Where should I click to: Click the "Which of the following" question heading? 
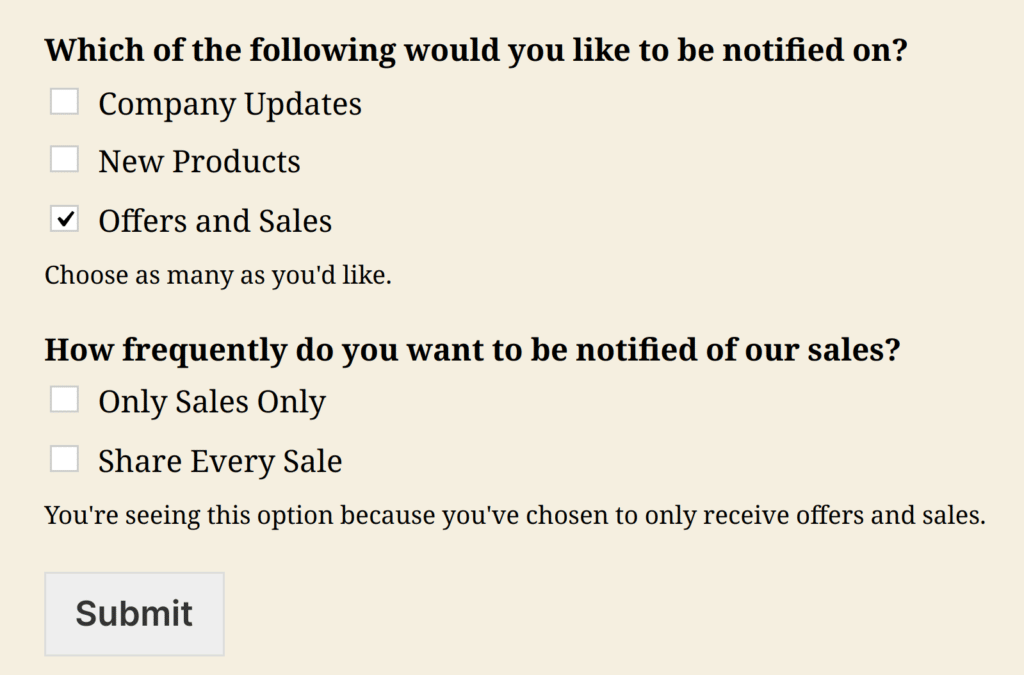tap(475, 50)
